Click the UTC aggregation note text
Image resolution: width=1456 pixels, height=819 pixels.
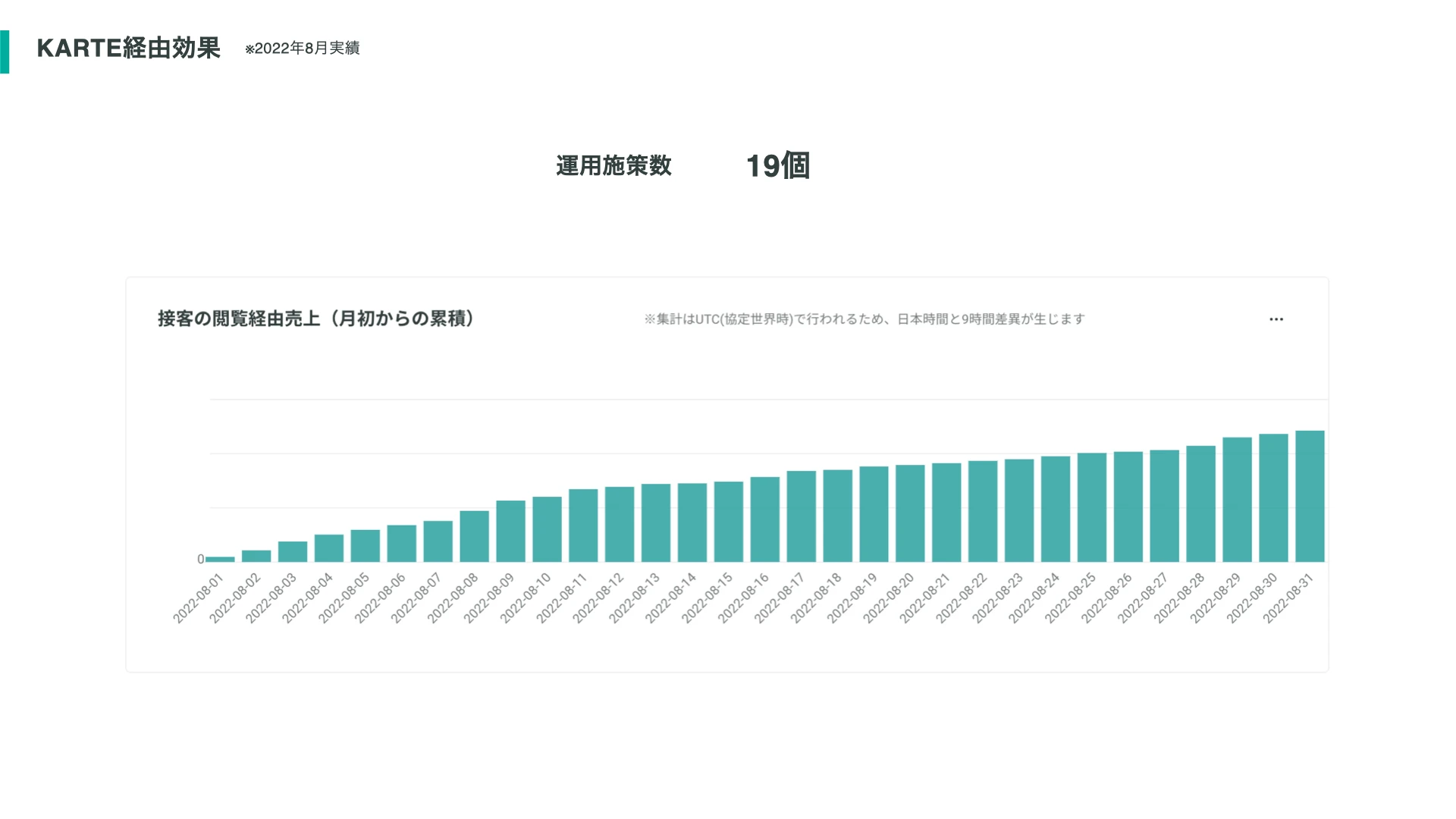coord(864,319)
